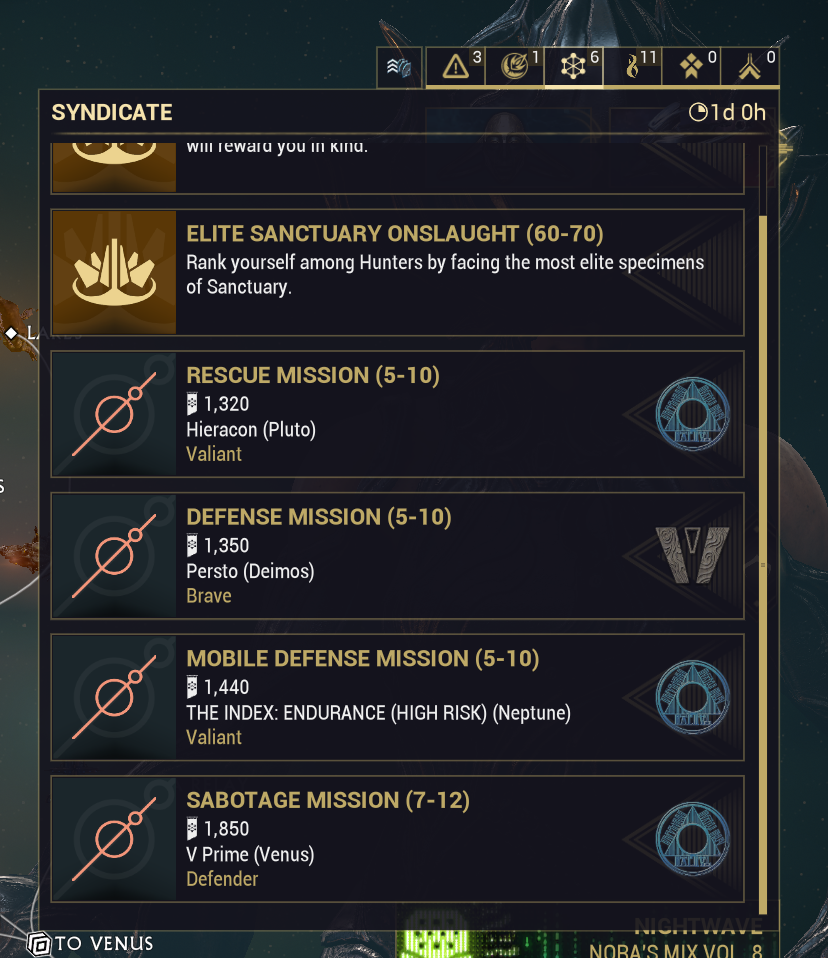The image size is (828, 958).
Task: Open the Invasions tab showing 1
Action: (515, 67)
